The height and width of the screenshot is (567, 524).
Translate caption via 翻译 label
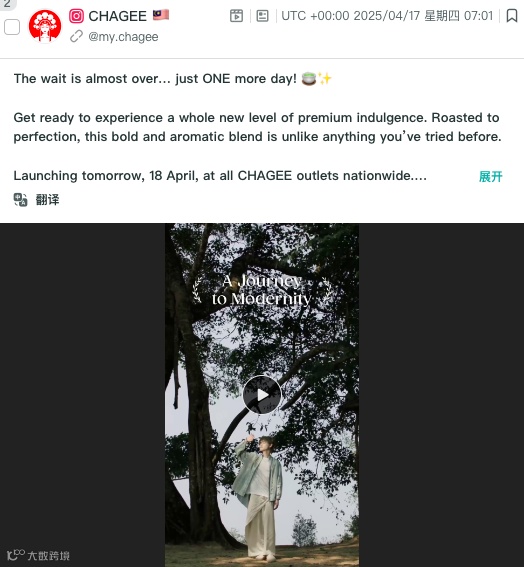click(x=47, y=200)
